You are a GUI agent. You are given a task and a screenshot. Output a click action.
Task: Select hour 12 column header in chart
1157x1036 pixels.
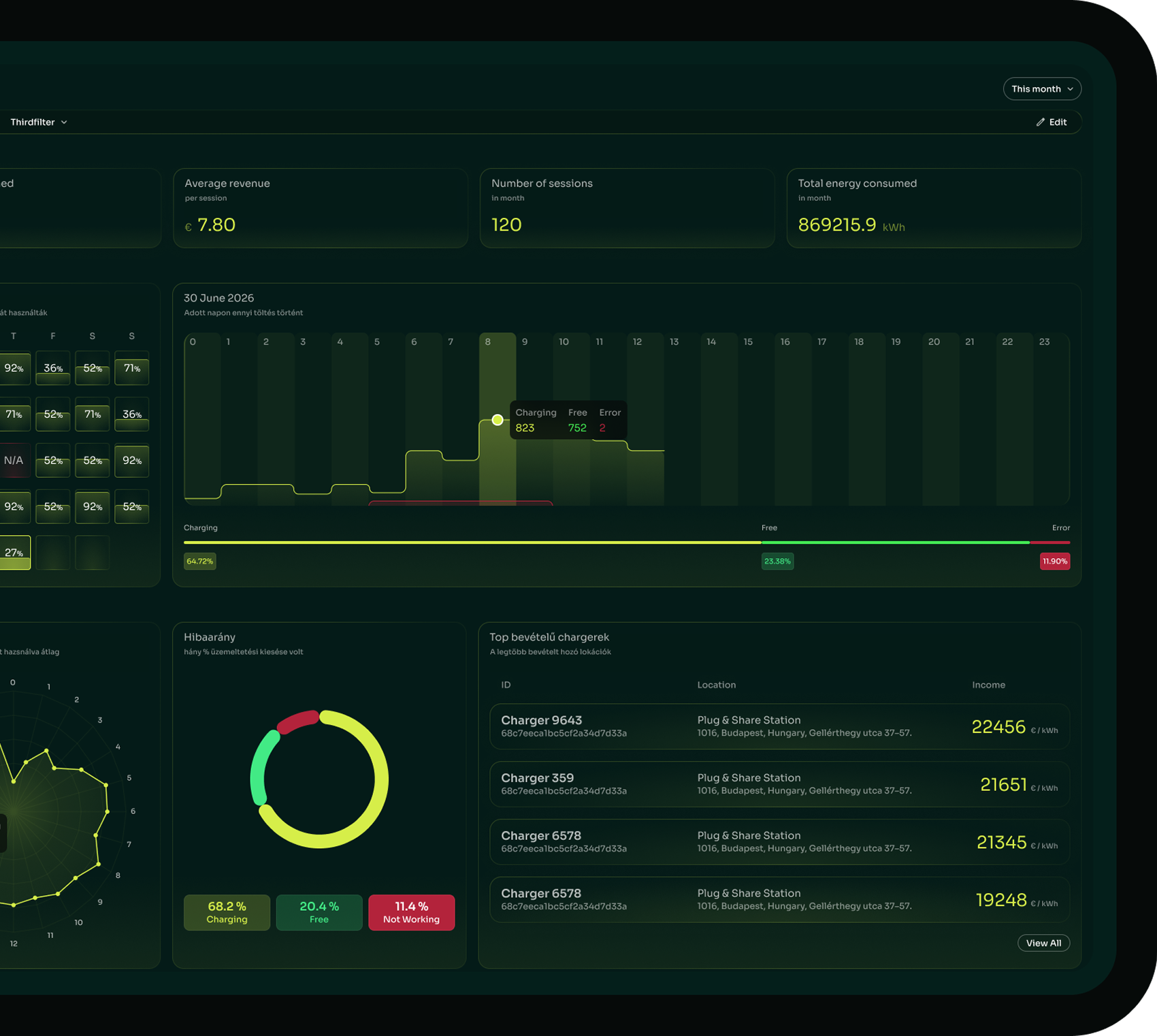point(637,342)
